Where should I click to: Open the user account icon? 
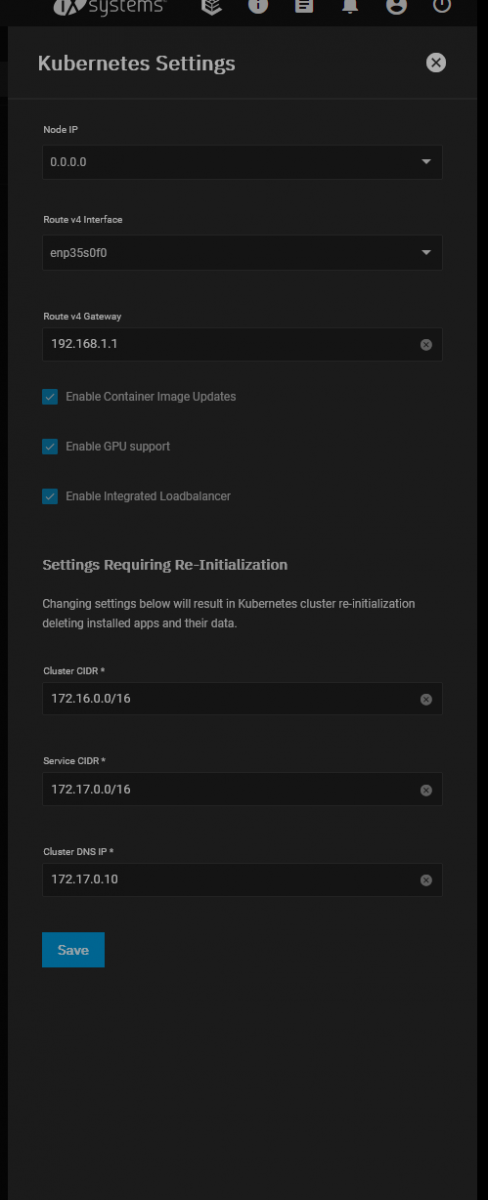coord(396,5)
